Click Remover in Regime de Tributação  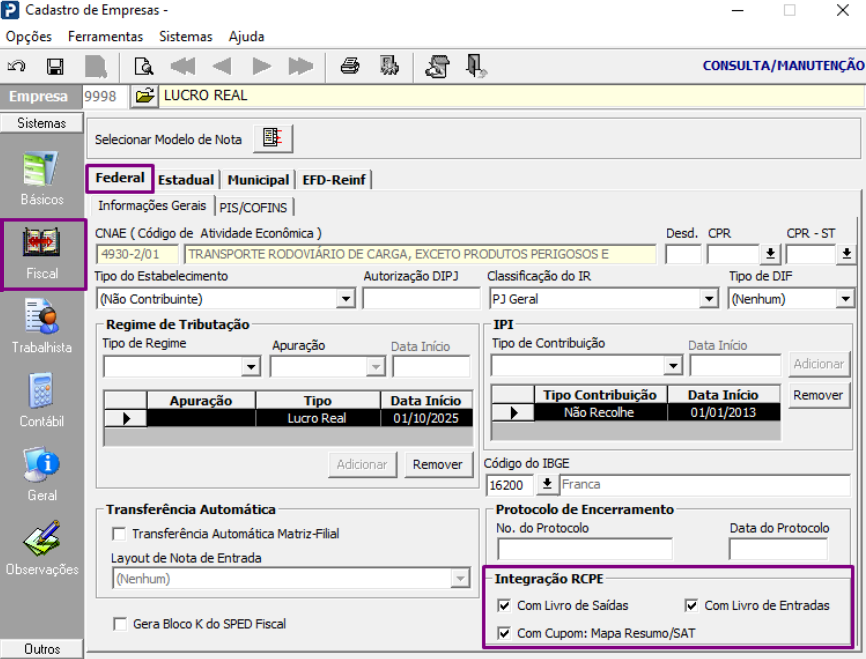coord(437,465)
